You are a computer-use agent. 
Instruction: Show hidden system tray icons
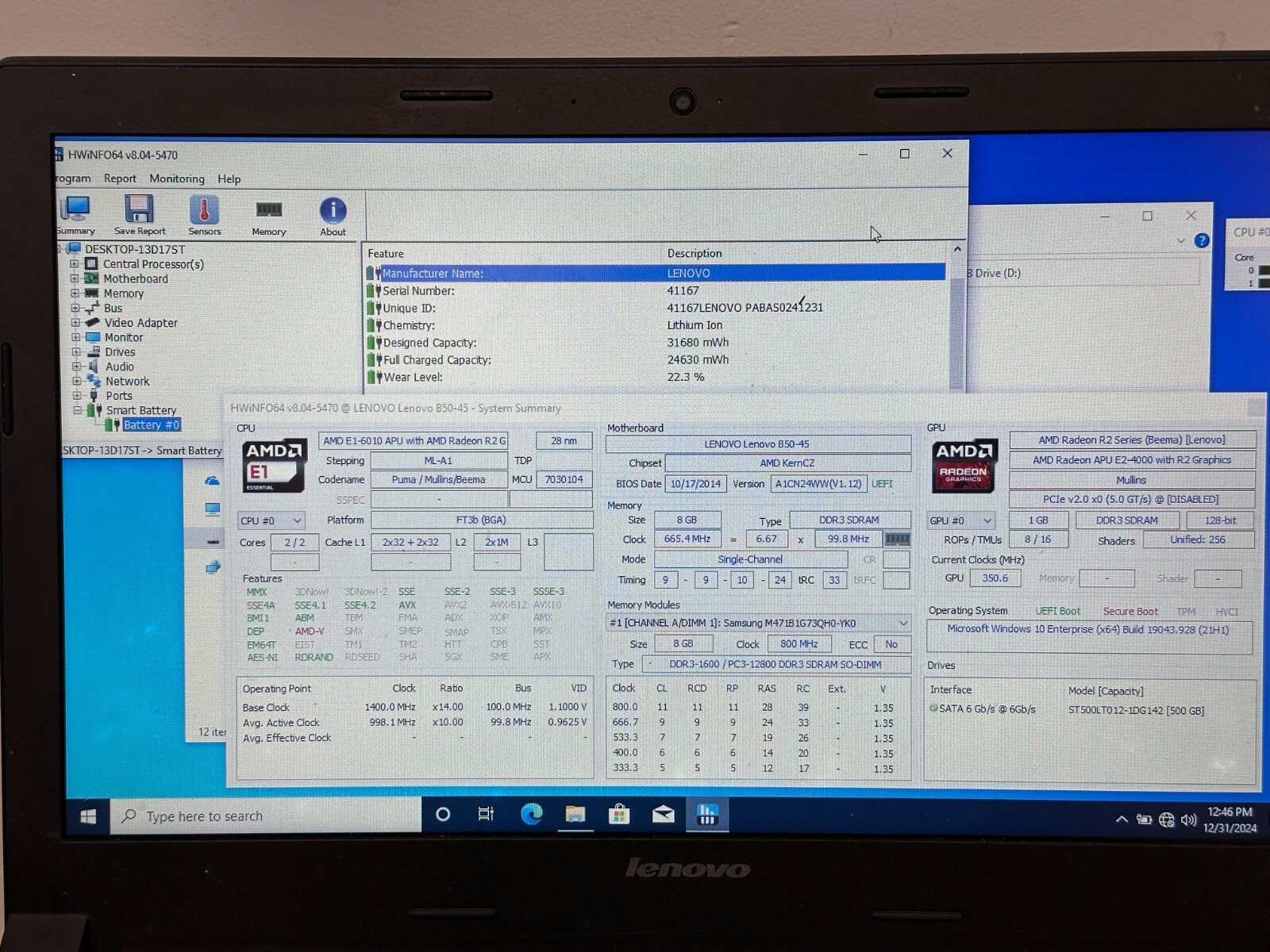tap(1122, 820)
